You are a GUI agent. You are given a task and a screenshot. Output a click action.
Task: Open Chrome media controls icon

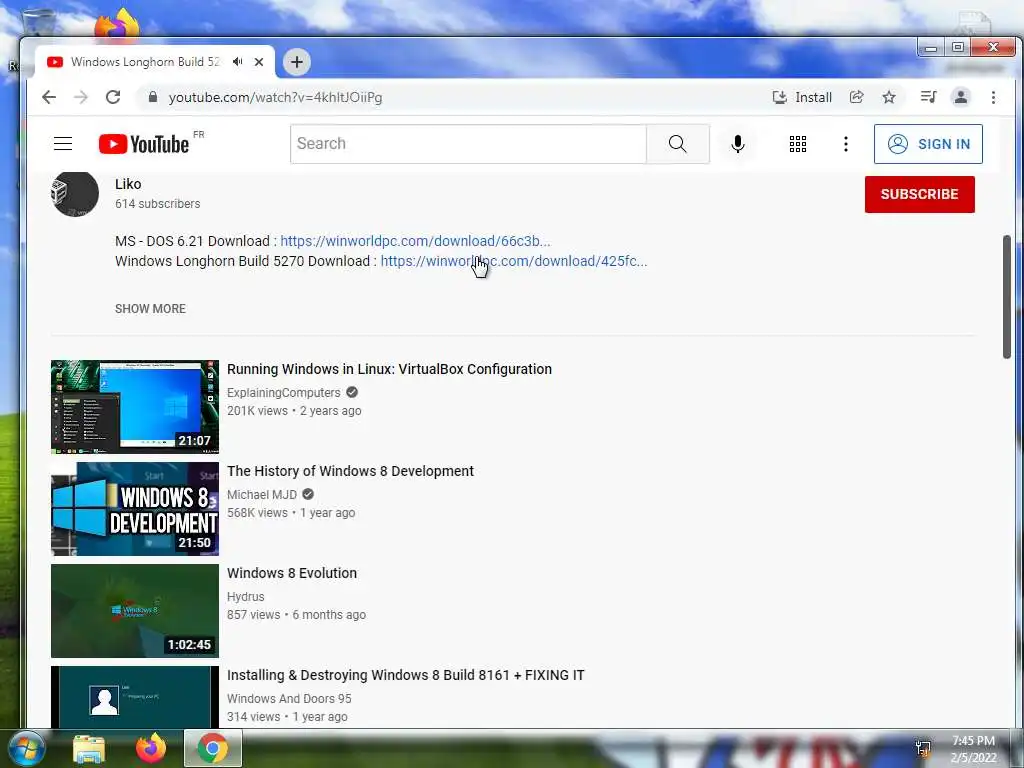pyautogui.click(x=928, y=97)
